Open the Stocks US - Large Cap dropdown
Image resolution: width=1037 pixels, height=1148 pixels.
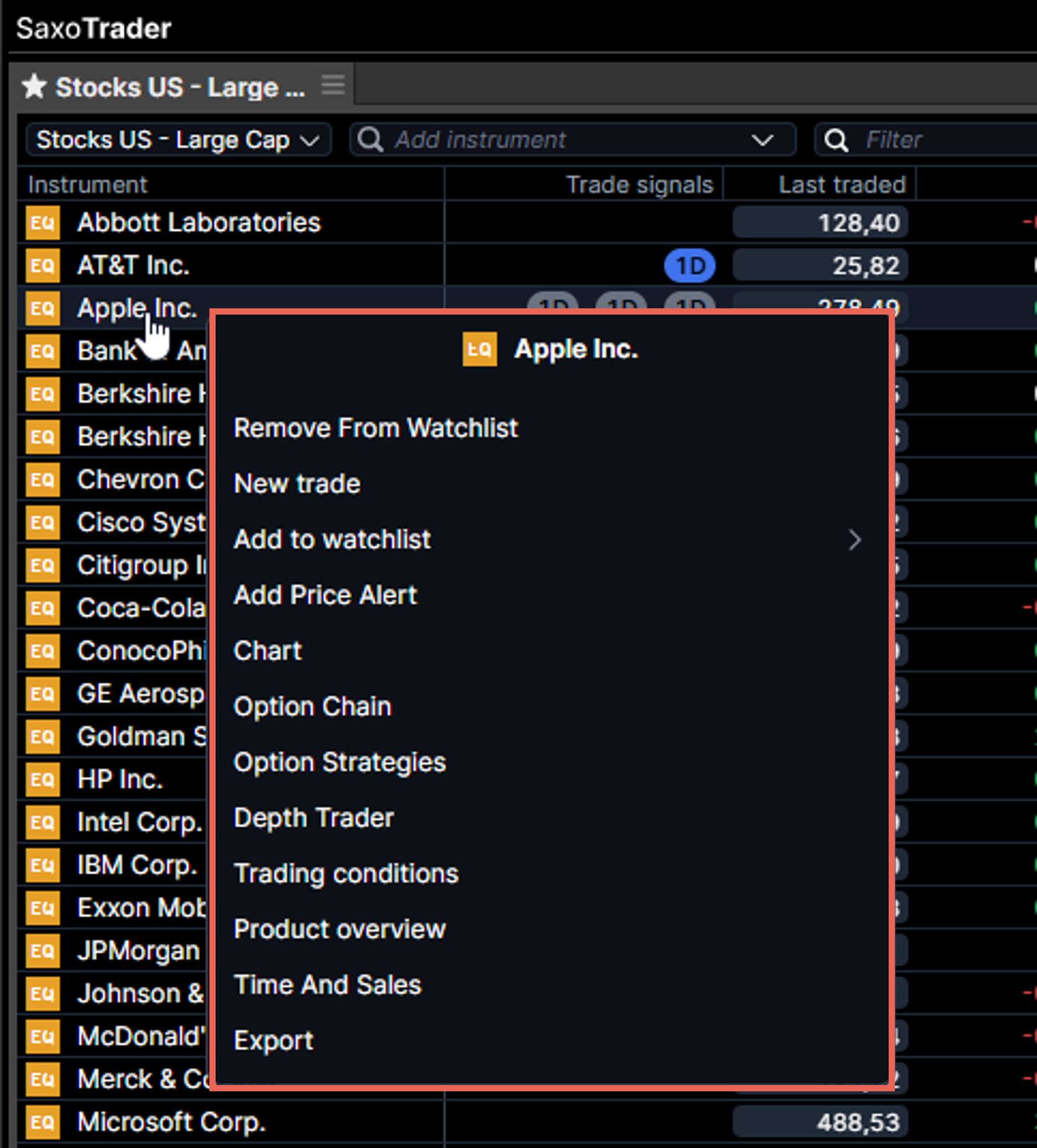pos(178,140)
